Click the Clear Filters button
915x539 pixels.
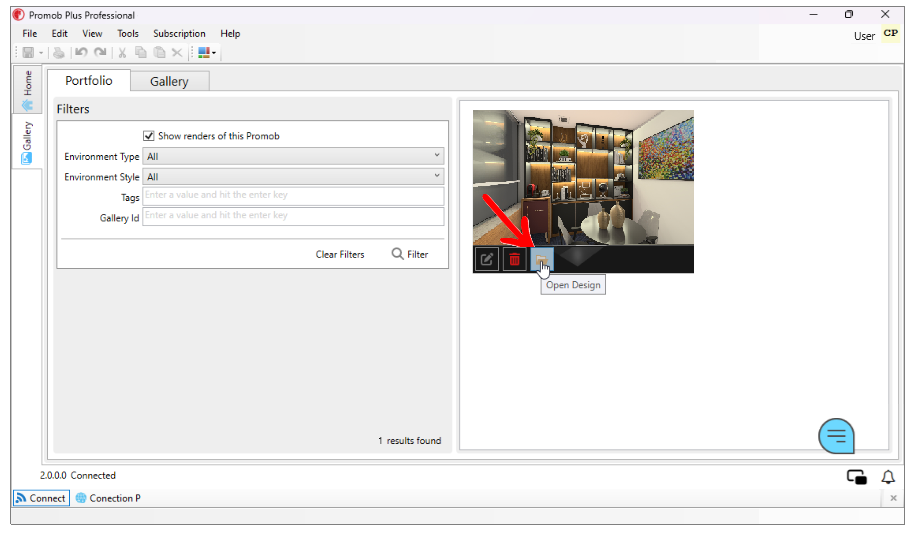[340, 254]
